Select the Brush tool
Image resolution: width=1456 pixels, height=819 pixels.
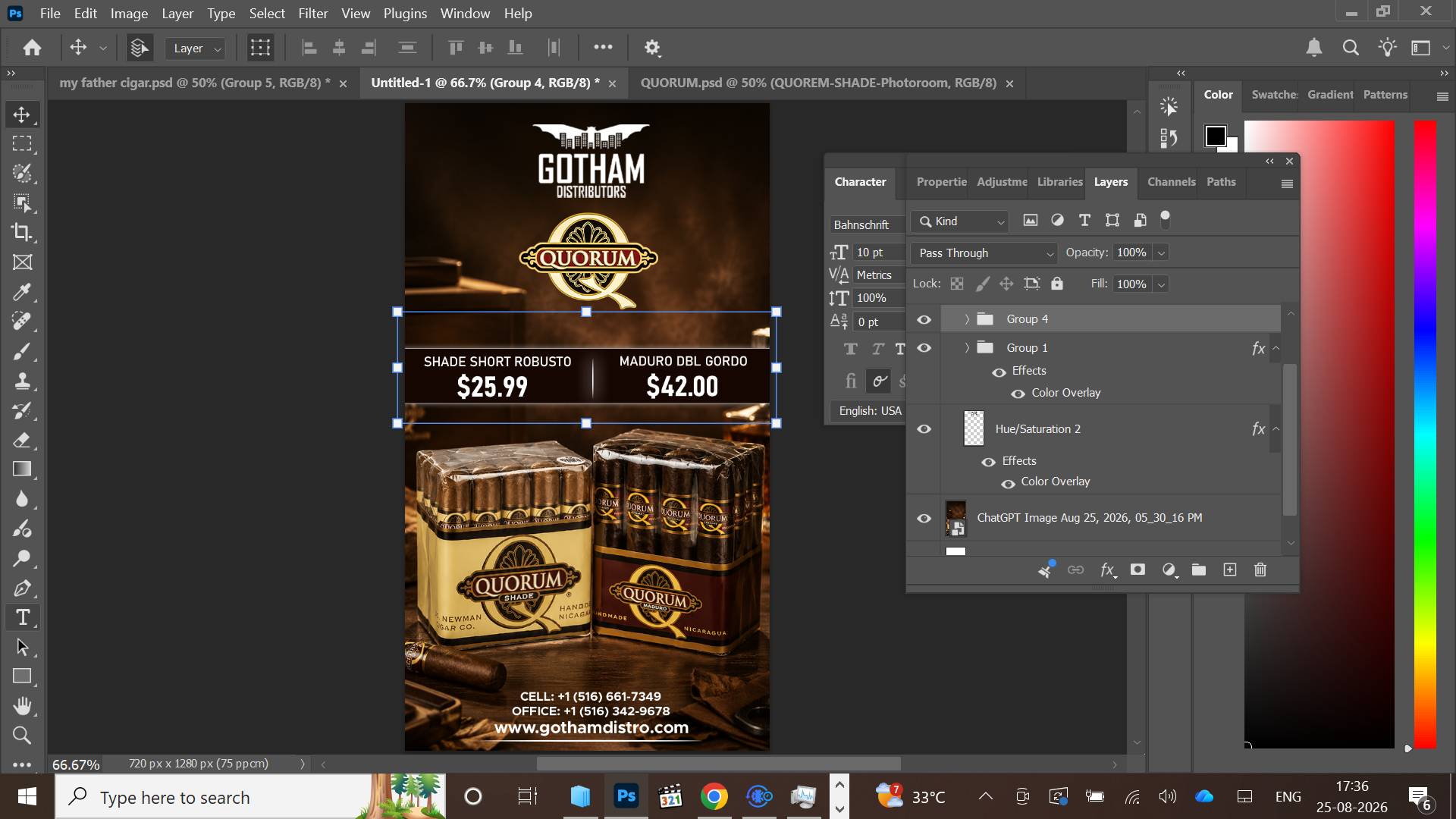(x=22, y=351)
